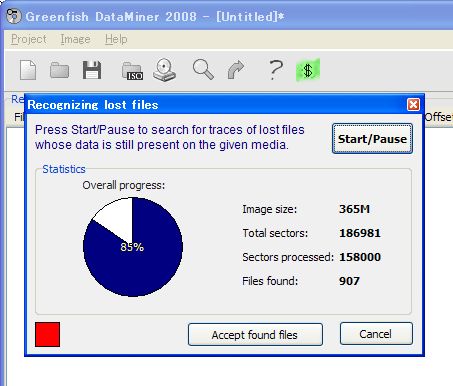Click the Offset column header

click(x=439, y=117)
